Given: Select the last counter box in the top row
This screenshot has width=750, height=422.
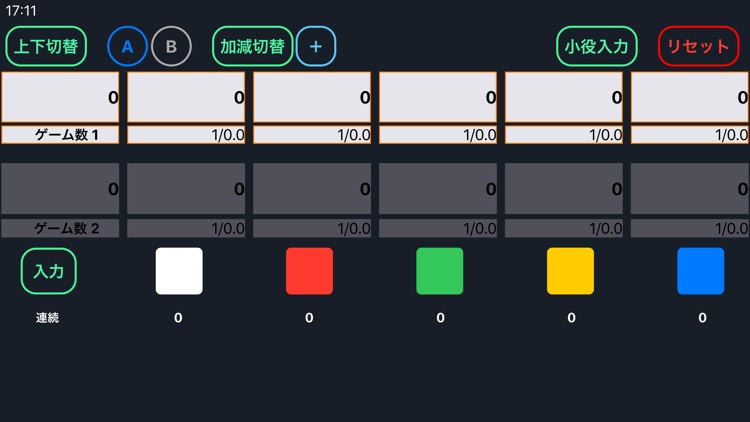Looking at the screenshot, I should pos(690,97).
